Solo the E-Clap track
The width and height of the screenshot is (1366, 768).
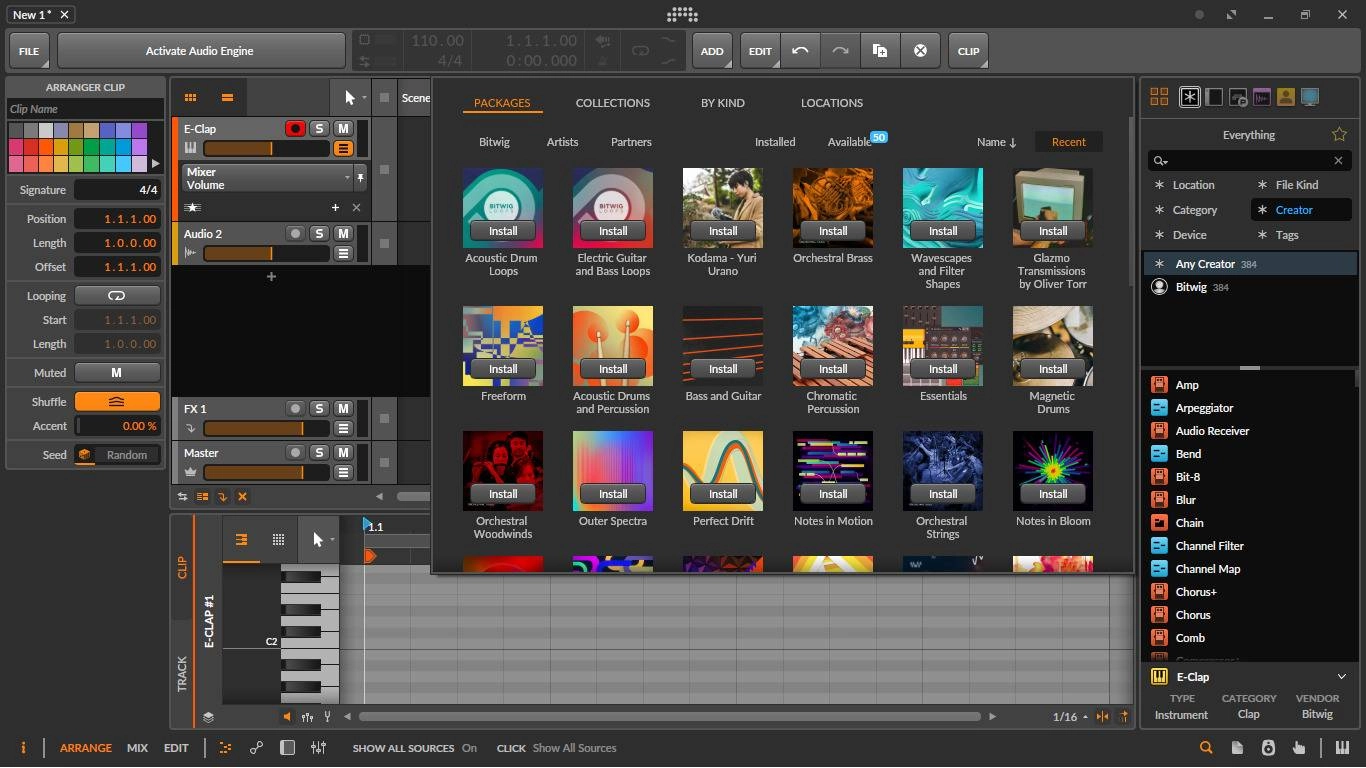click(x=319, y=128)
